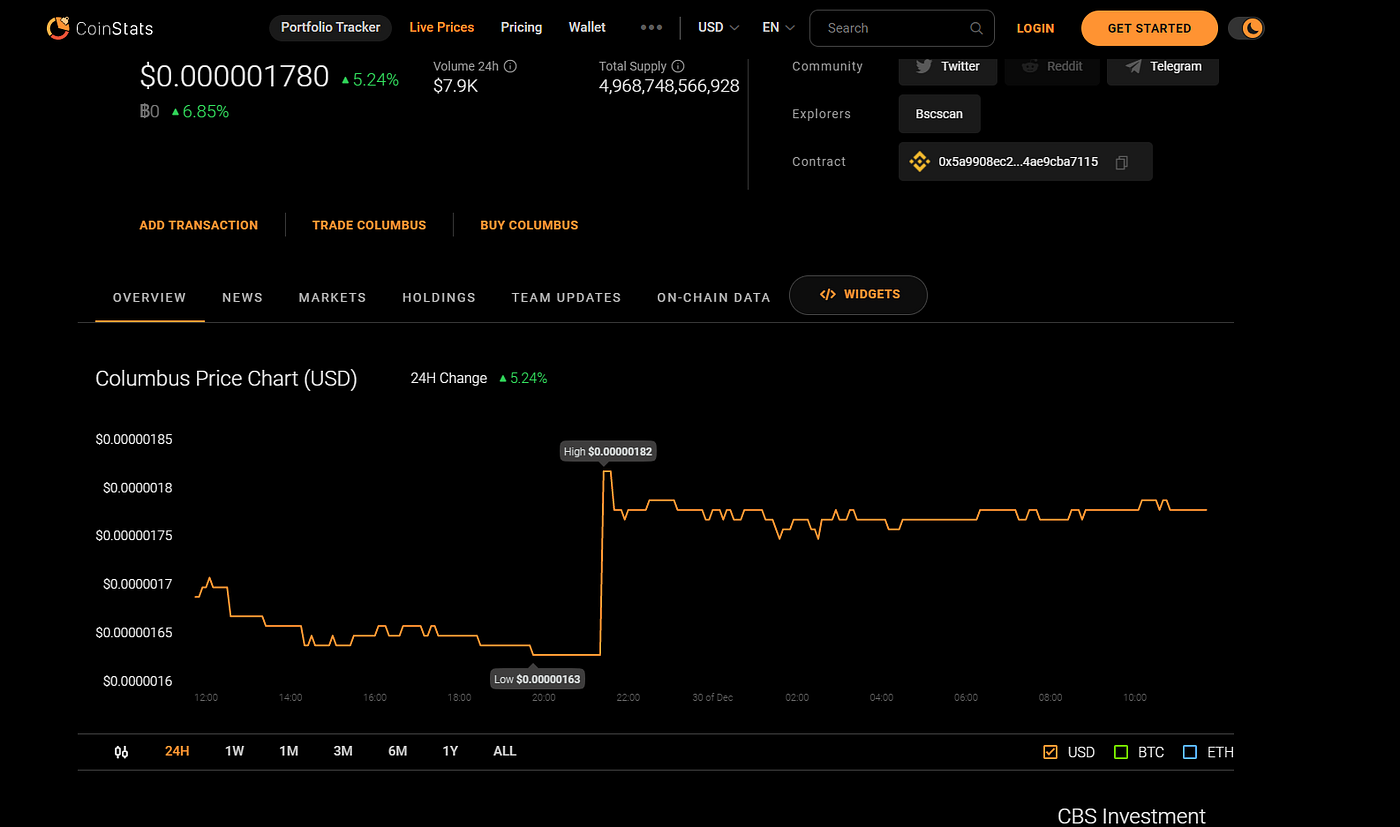Open the Pricing page
Image resolution: width=1400 pixels, height=827 pixels.
521,28
